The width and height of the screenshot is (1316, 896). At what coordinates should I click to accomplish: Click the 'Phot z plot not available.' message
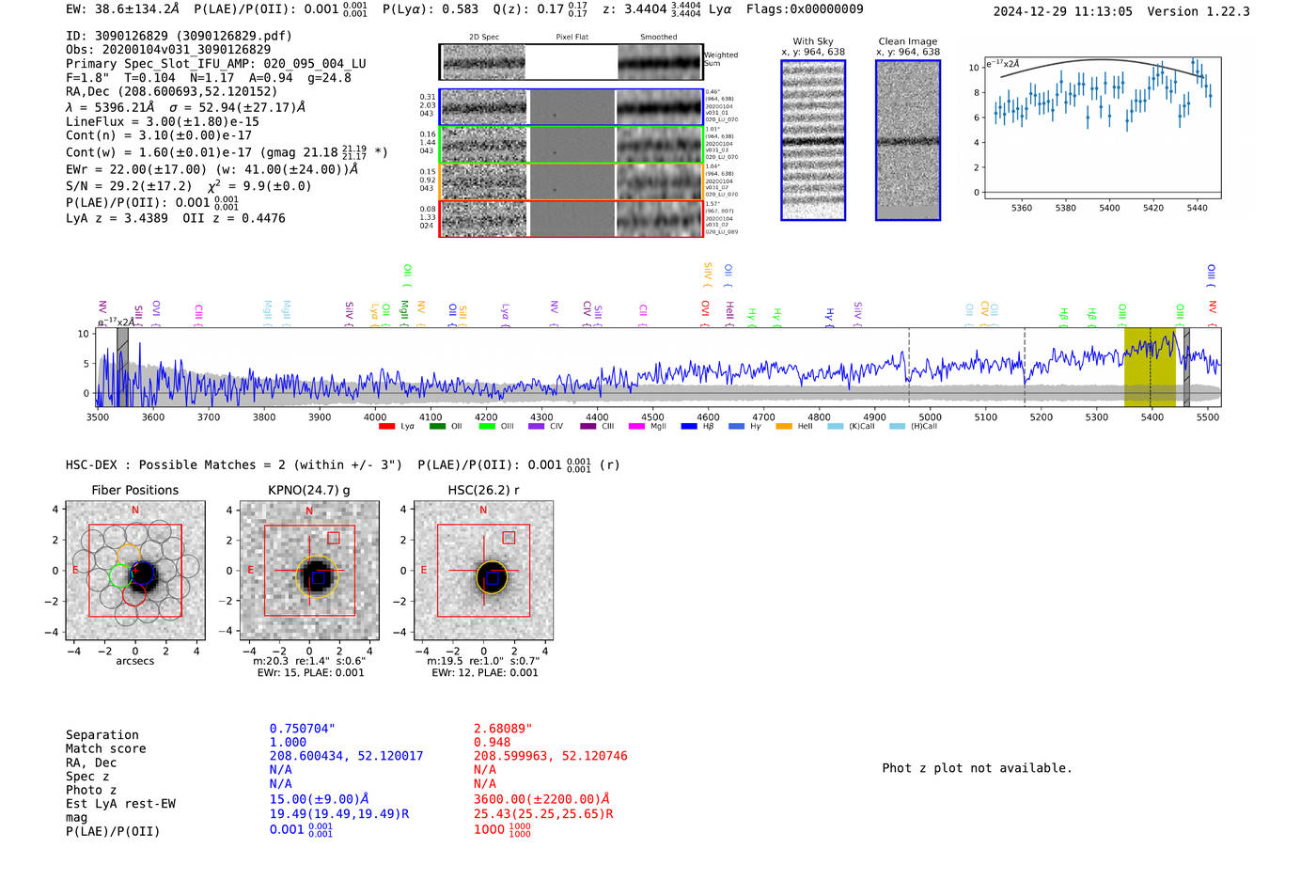[977, 768]
